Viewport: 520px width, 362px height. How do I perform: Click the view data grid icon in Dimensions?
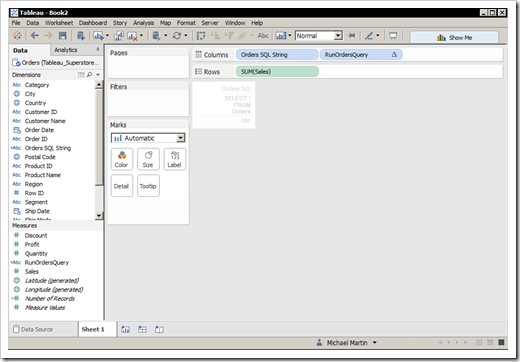(81, 75)
